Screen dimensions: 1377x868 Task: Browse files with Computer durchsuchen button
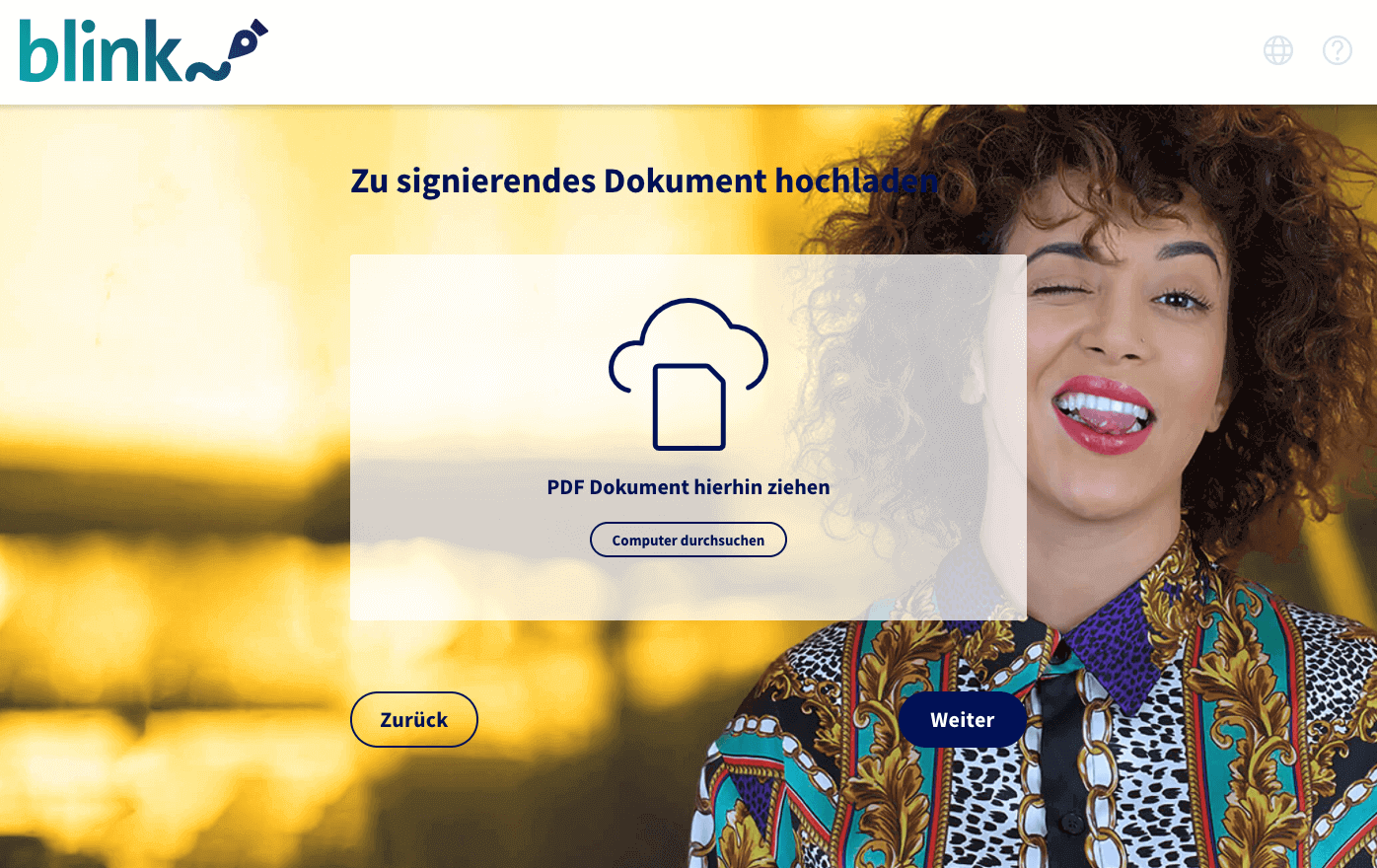click(x=688, y=541)
